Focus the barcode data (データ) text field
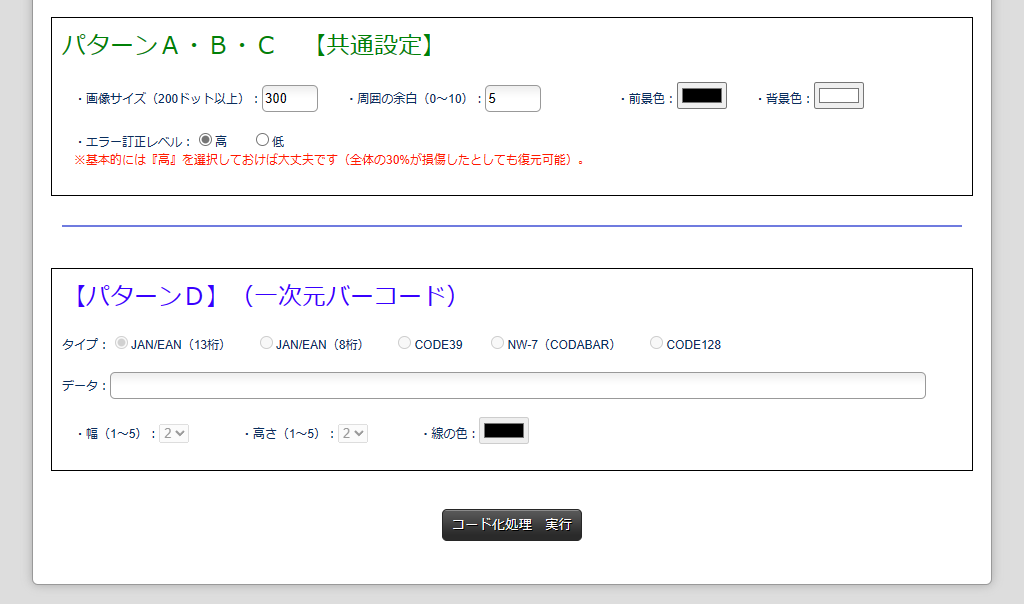The width and height of the screenshot is (1024, 604). click(517, 385)
